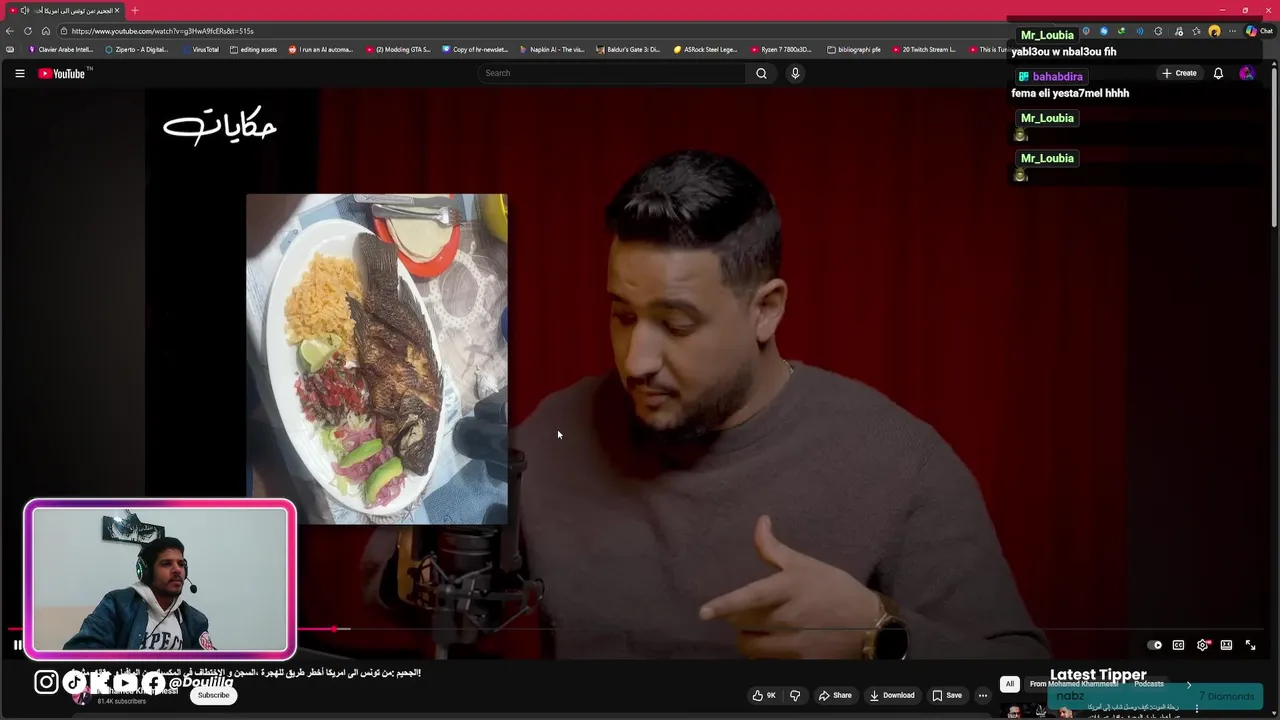Image resolution: width=1280 pixels, height=720 pixels.
Task: Open browser home page icon
Action: (46, 31)
